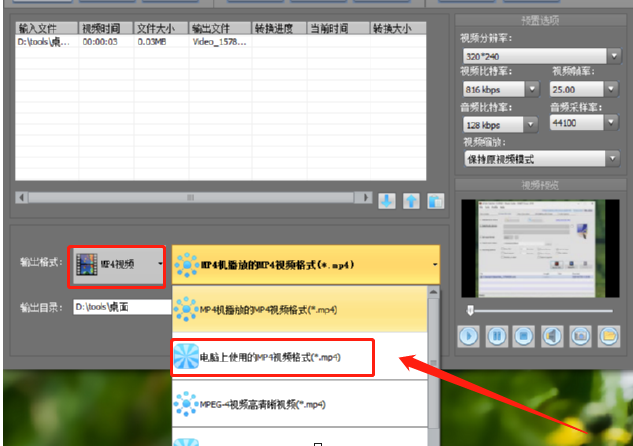Open the 视频缩放 保持原视频模式 dropdown
The height and width of the screenshot is (446, 633).
[x=612, y=159]
